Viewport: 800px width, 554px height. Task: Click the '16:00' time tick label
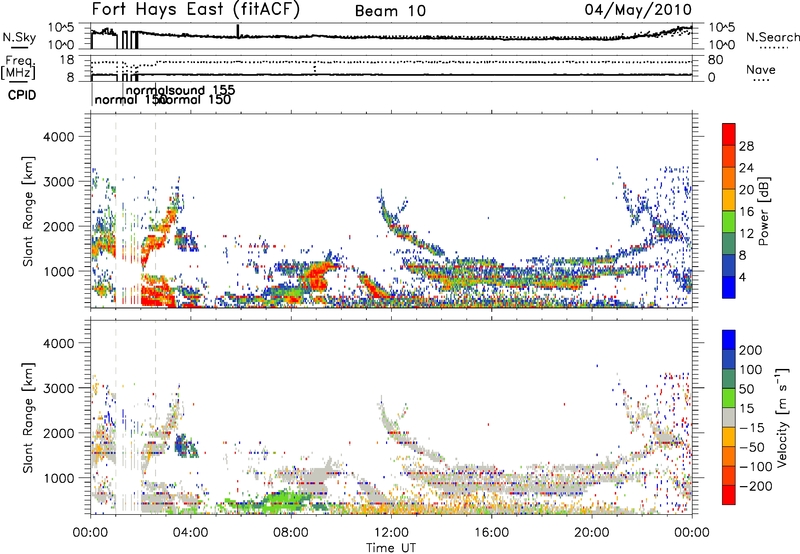coord(491,533)
